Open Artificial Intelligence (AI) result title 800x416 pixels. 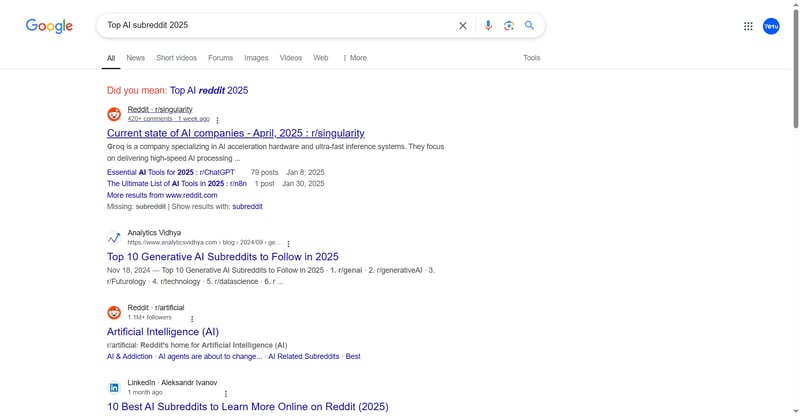[163, 332]
